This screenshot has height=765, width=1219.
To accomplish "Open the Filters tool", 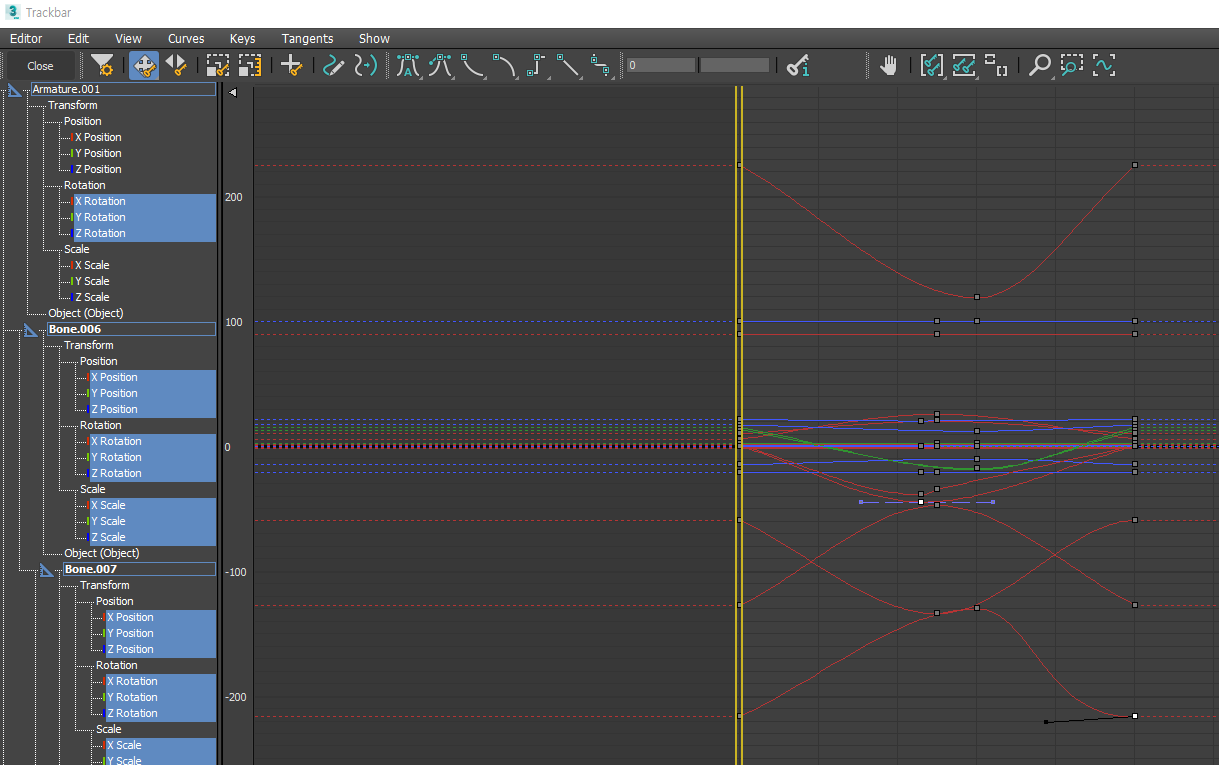I will click(102, 66).
